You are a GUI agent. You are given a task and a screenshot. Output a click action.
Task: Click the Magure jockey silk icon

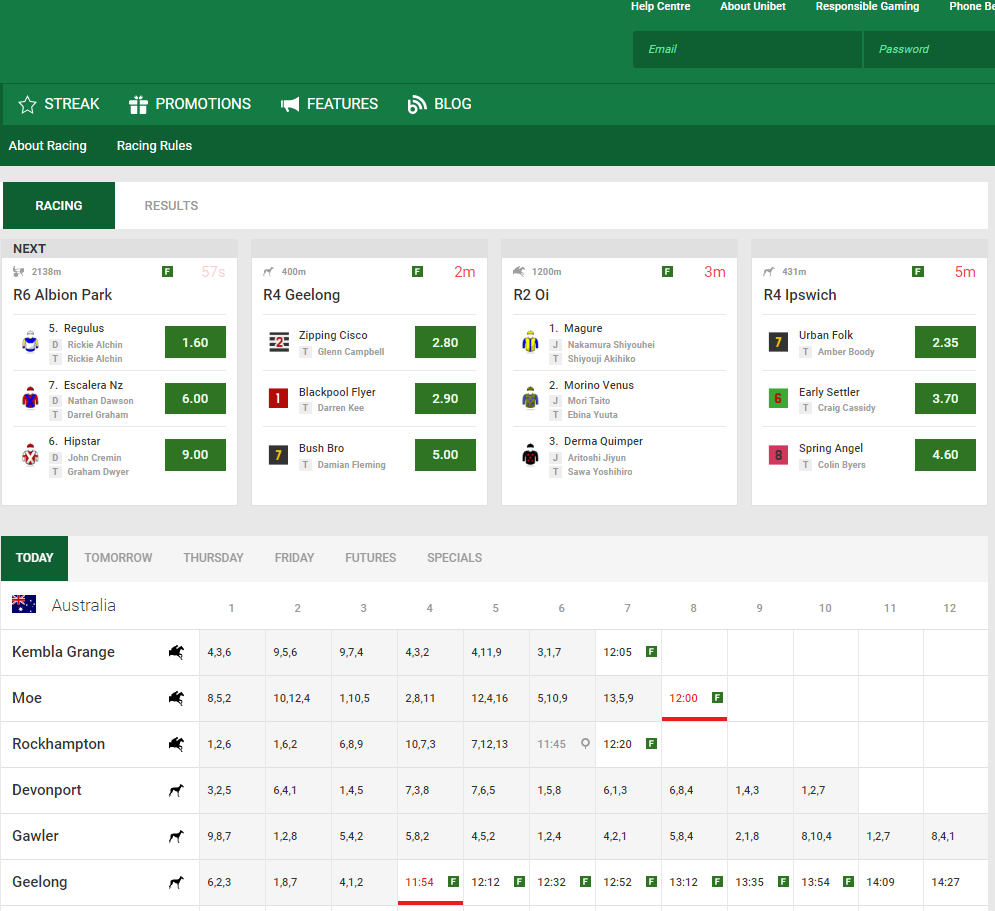pyautogui.click(x=530, y=342)
